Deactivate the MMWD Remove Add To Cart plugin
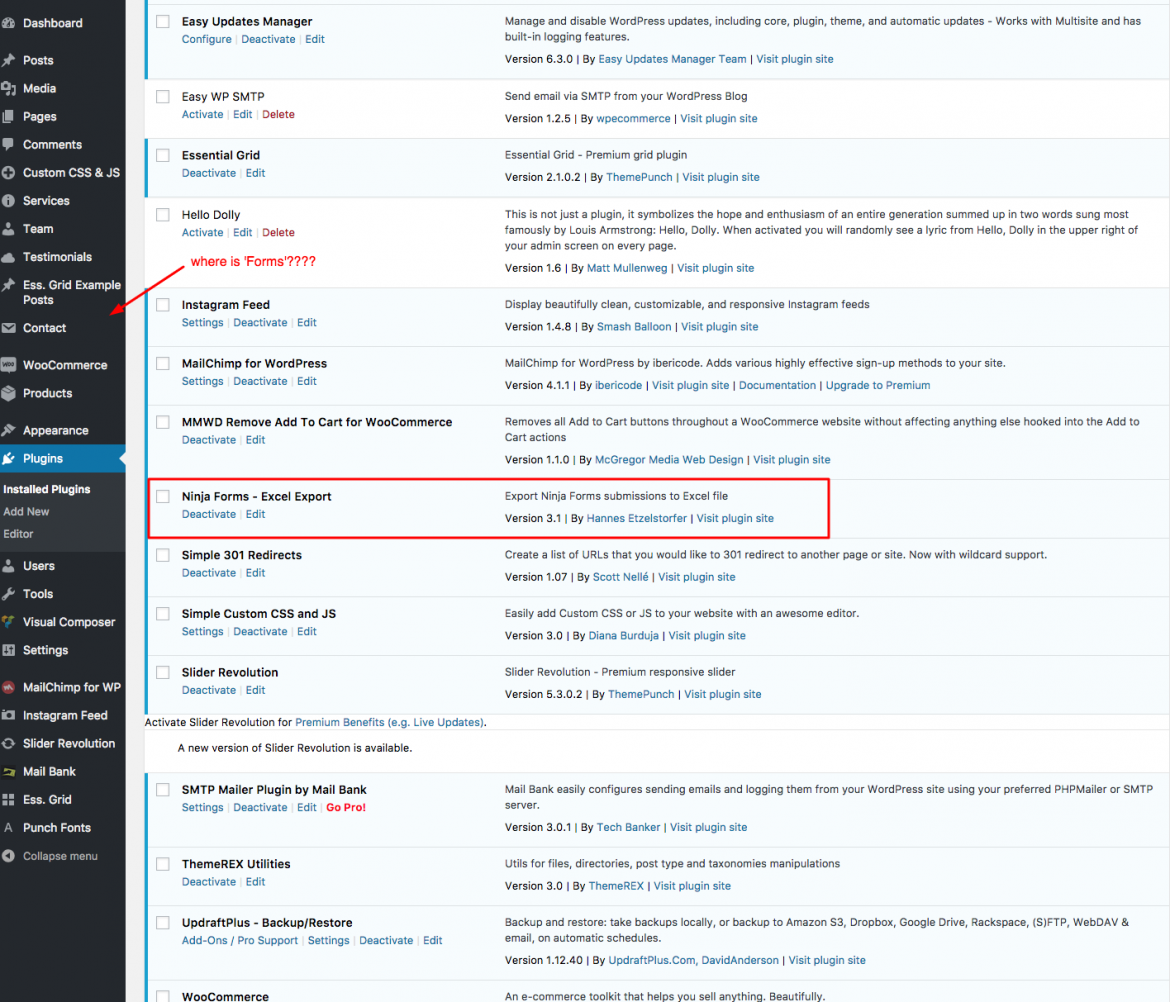 click(x=209, y=440)
